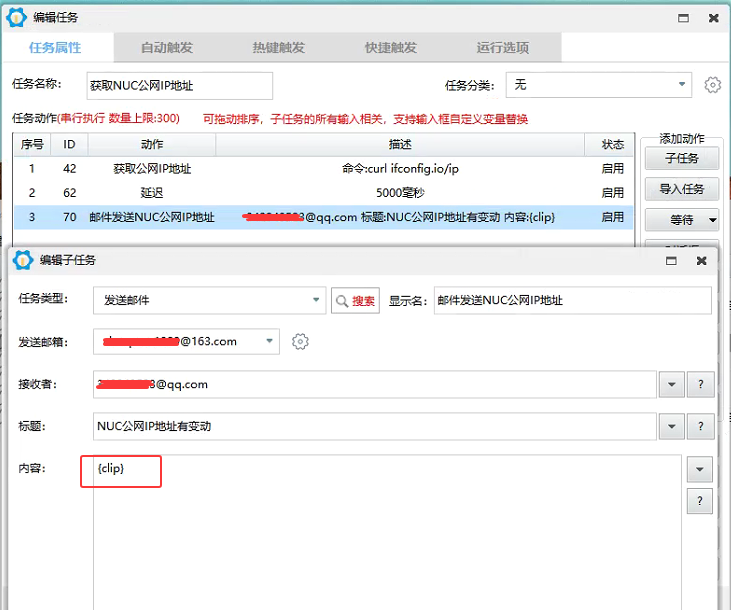Screen dimensions: 731x610
Task: Open the 任务分类 dropdown
Action: tap(682, 85)
